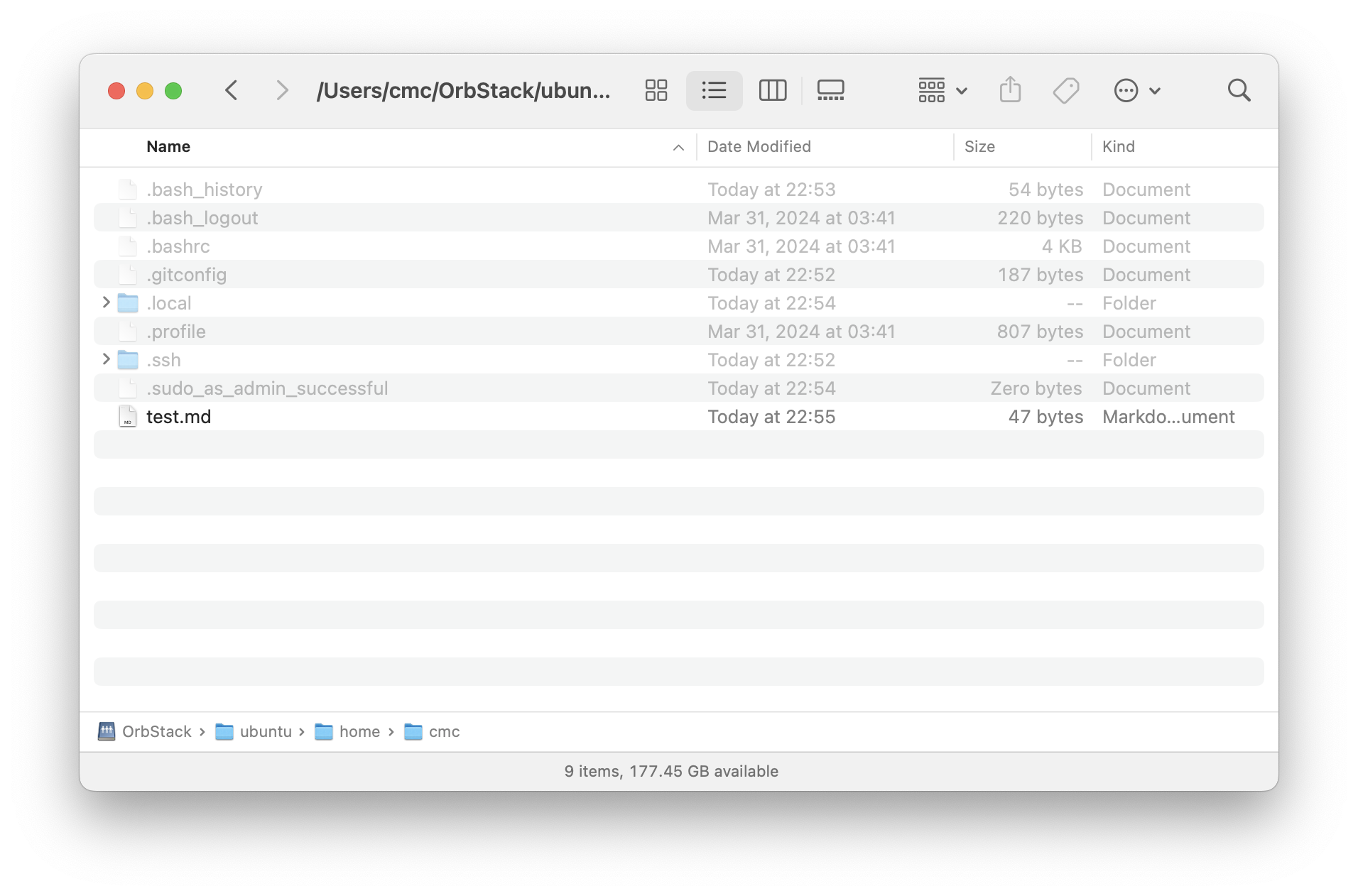Select the .profile file

[678, 332]
